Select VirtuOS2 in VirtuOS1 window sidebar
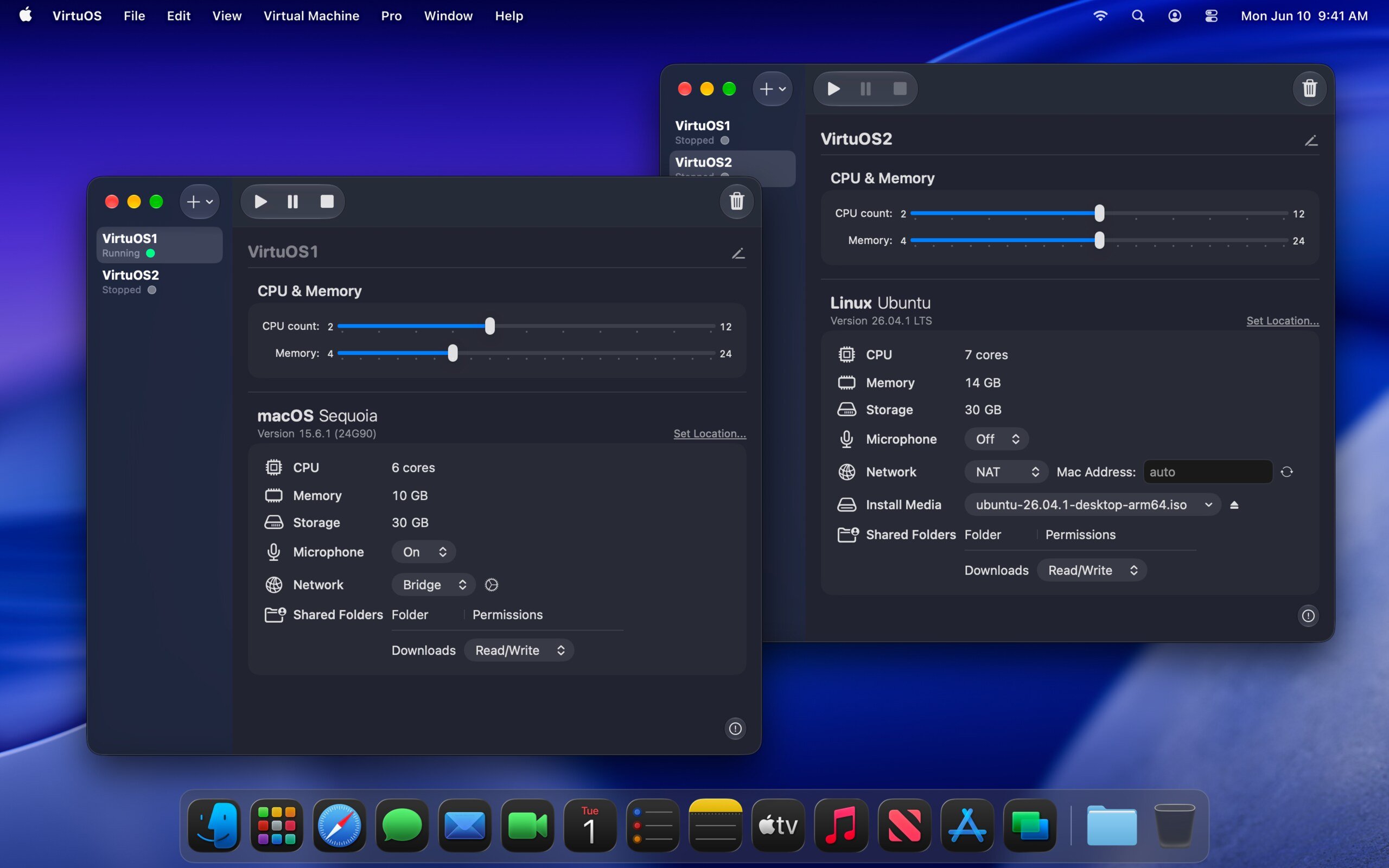1389x868 pixels. tap(160, 282)
